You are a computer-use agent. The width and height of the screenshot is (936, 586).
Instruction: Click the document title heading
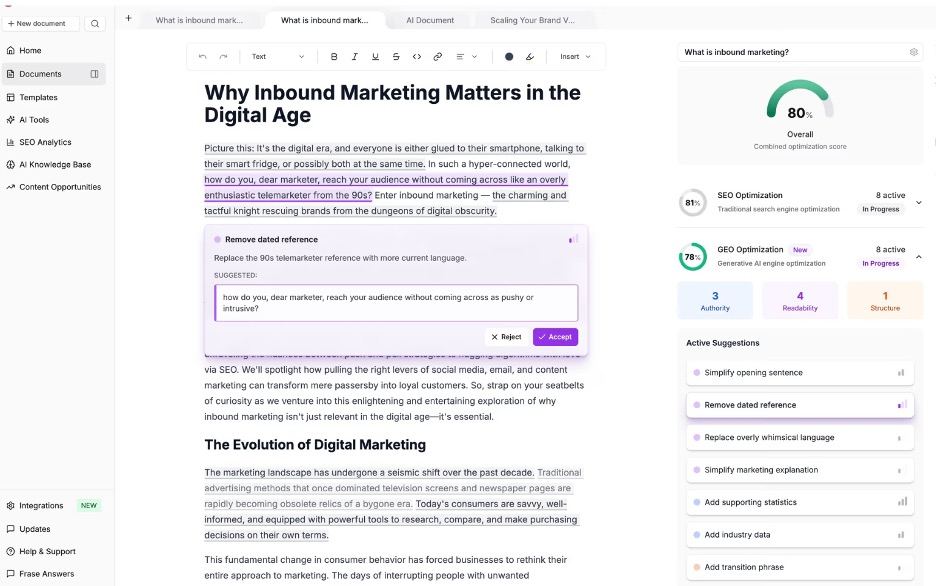tap(392, 104)
